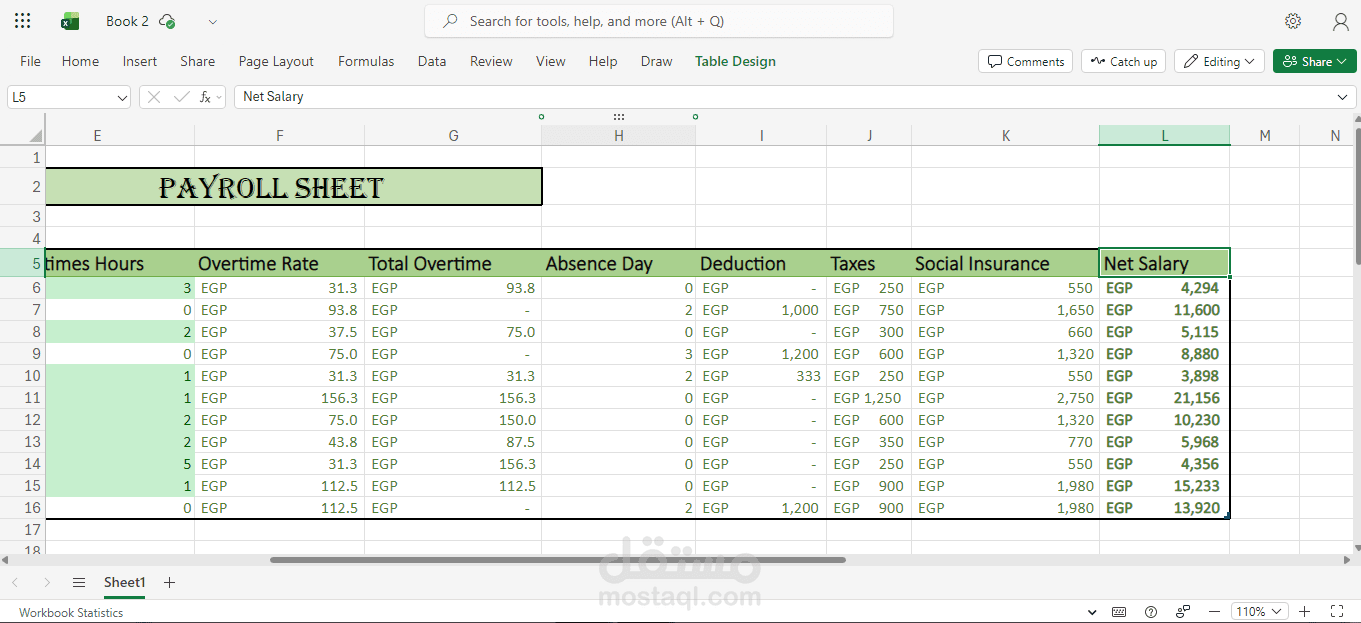
Task: Click deduction cell showing 333
Action: pyautogui.click(x=761, y=376)
